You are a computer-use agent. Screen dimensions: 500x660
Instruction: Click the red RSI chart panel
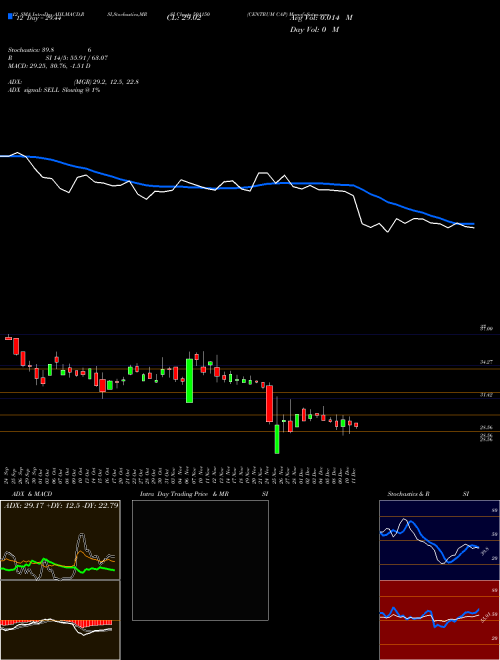[439, 620]
